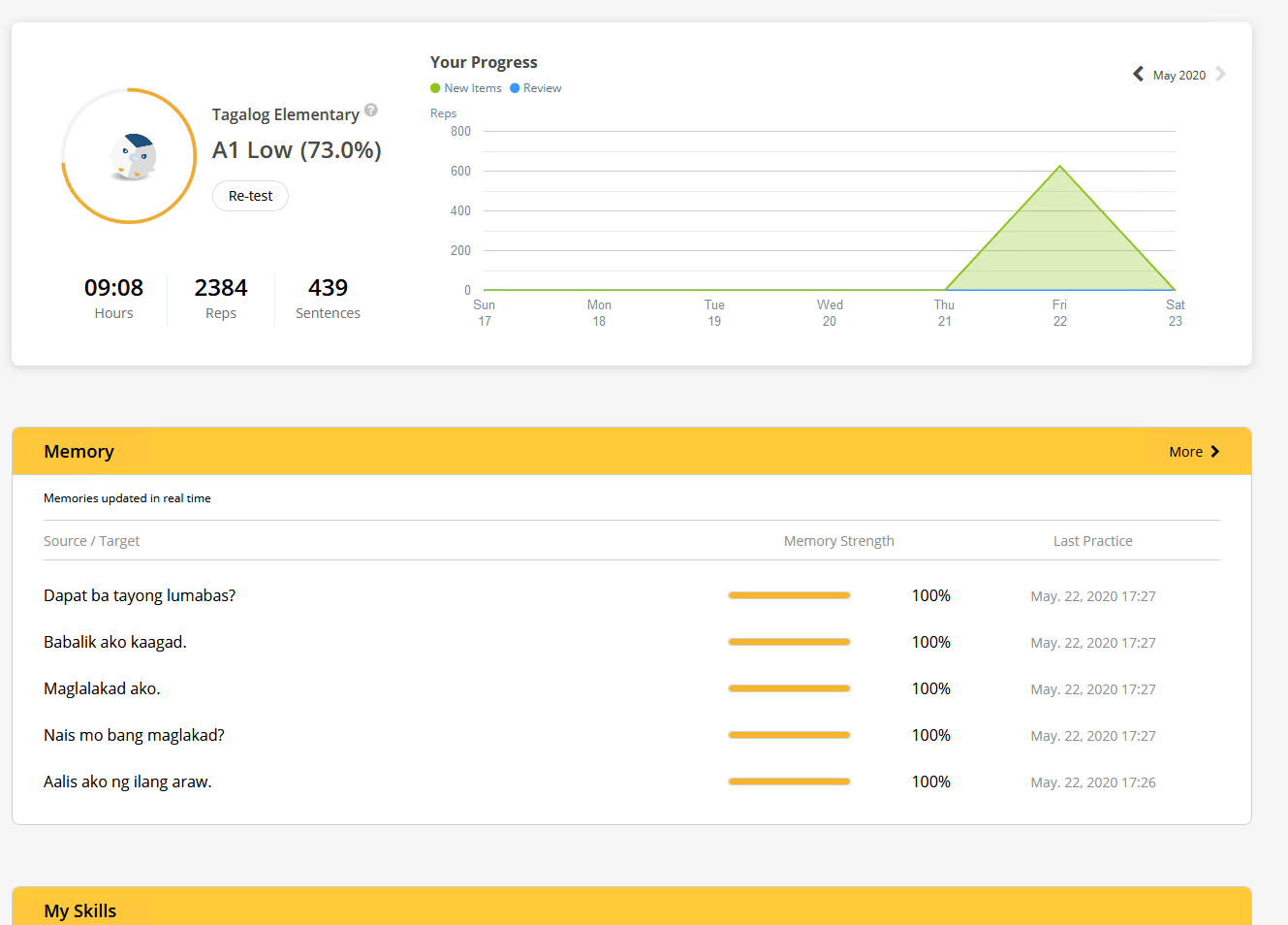This screenshot has width=1288, height=925.
Task: Click memory strength bar for Maglalakad ako.
Action: (x=789, y=688)
